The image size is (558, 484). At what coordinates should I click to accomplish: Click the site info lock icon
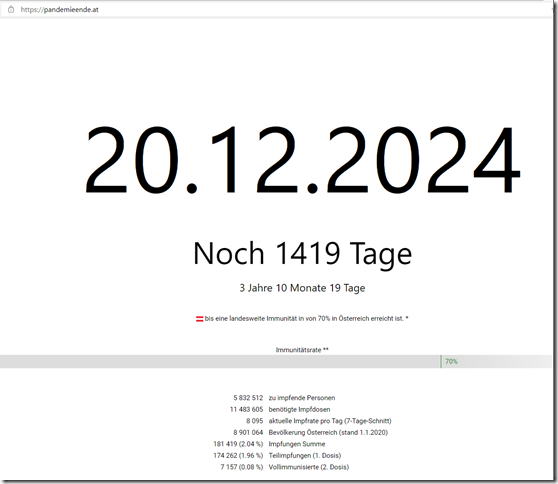[11, 10]
